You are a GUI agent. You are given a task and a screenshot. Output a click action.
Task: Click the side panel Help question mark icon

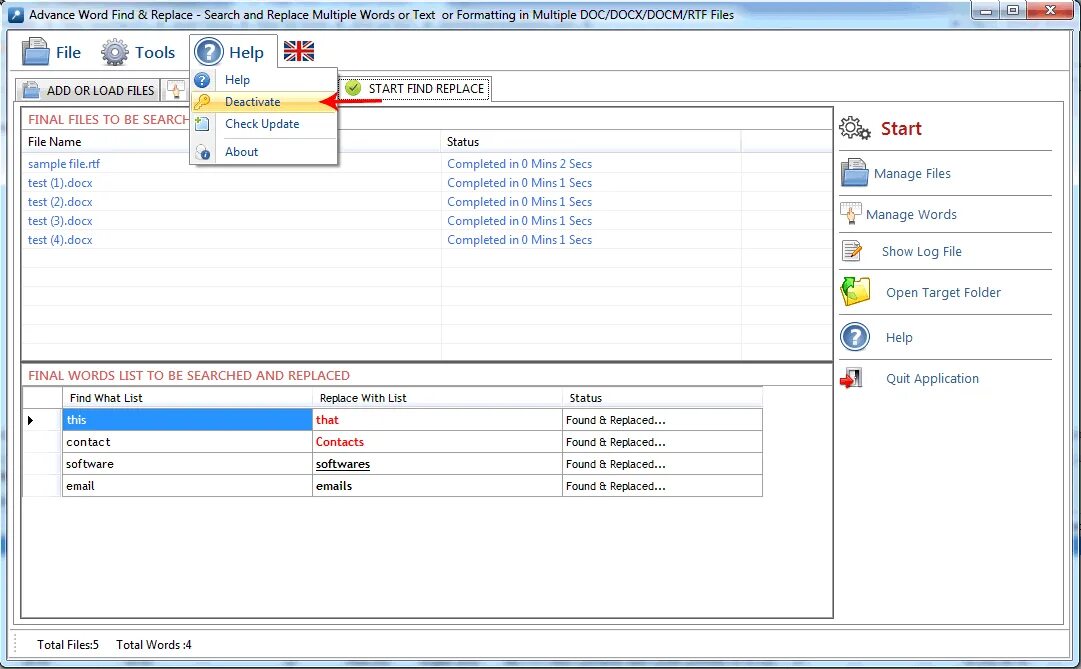pos(855,337)
